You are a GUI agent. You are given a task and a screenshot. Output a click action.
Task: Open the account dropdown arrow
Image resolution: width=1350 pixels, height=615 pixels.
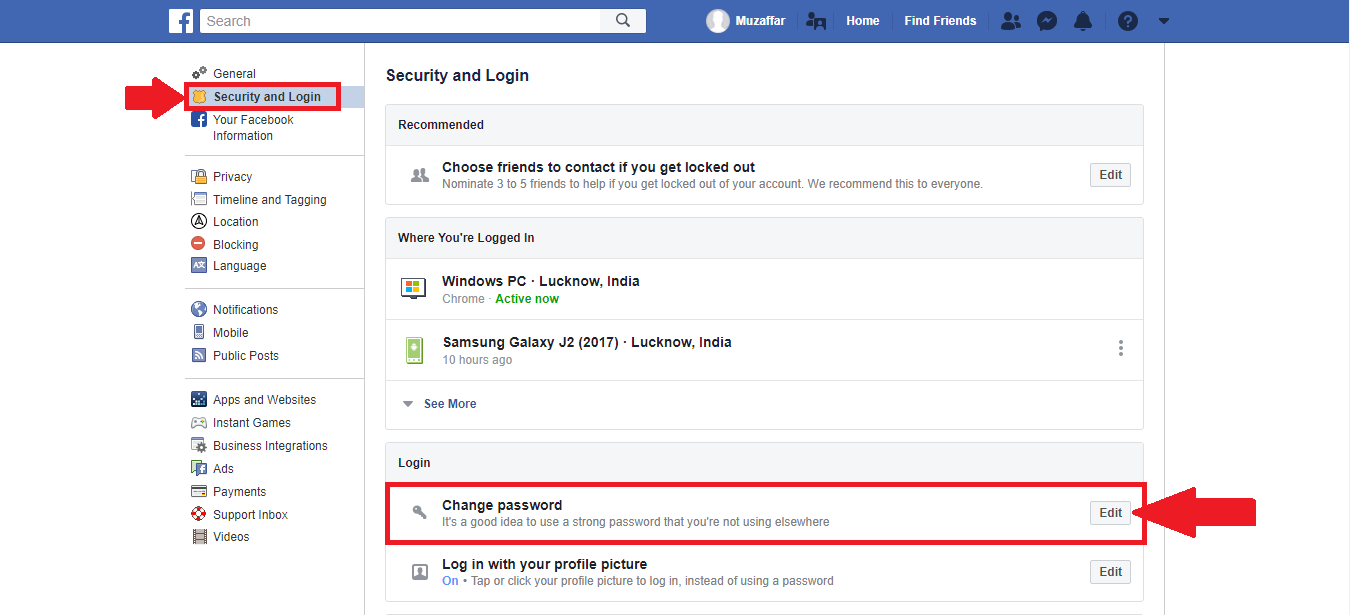click(x=1163, y=20)
